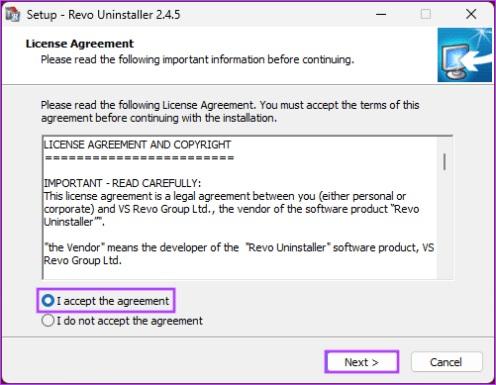Cancel the installation
The image size is (496, 385).
446,362
